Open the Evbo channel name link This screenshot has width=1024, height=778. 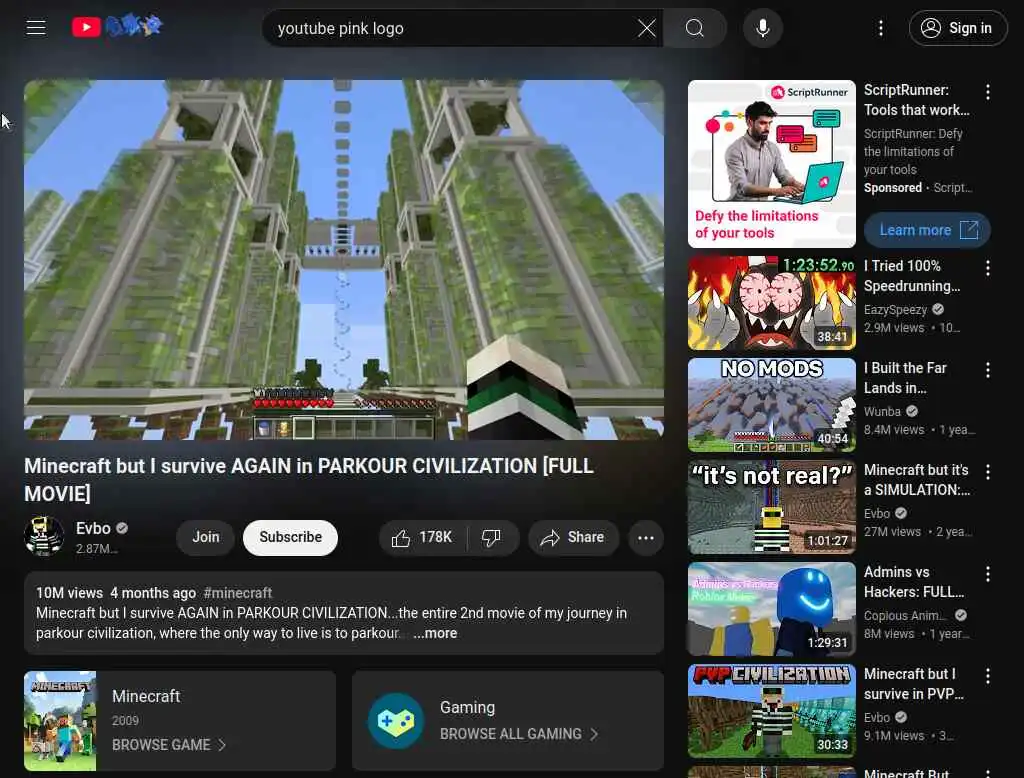coord(93,528)
